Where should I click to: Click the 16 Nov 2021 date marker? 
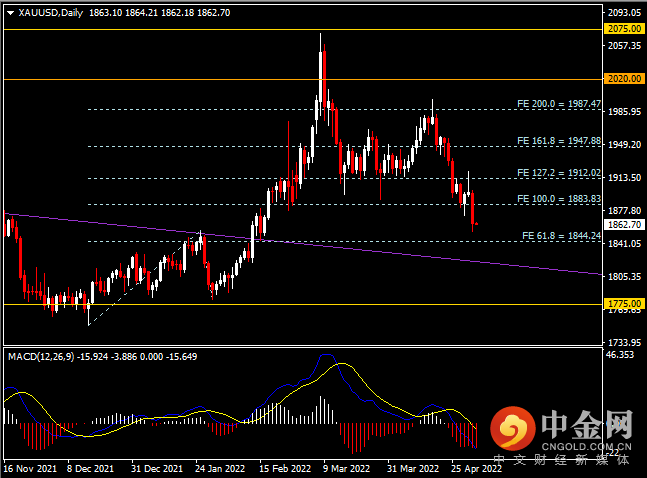tap(30, 469)
